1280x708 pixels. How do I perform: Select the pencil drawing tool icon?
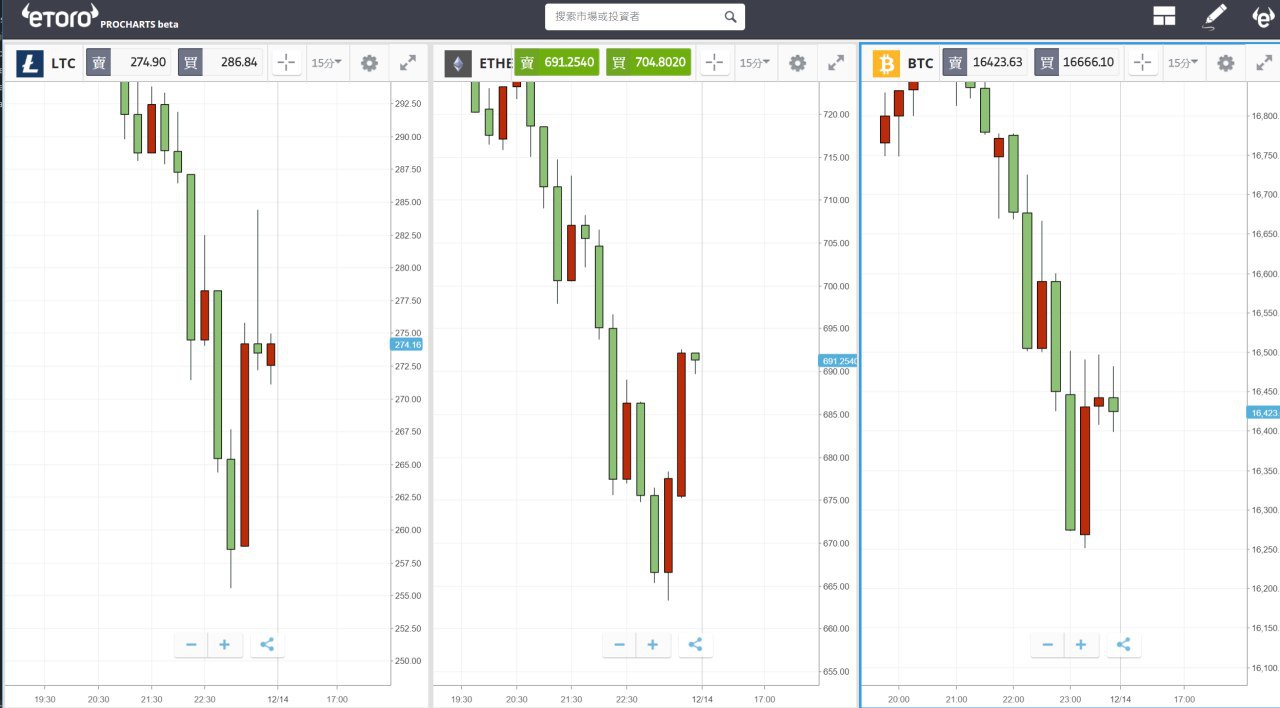click(x=1214, y=16)
